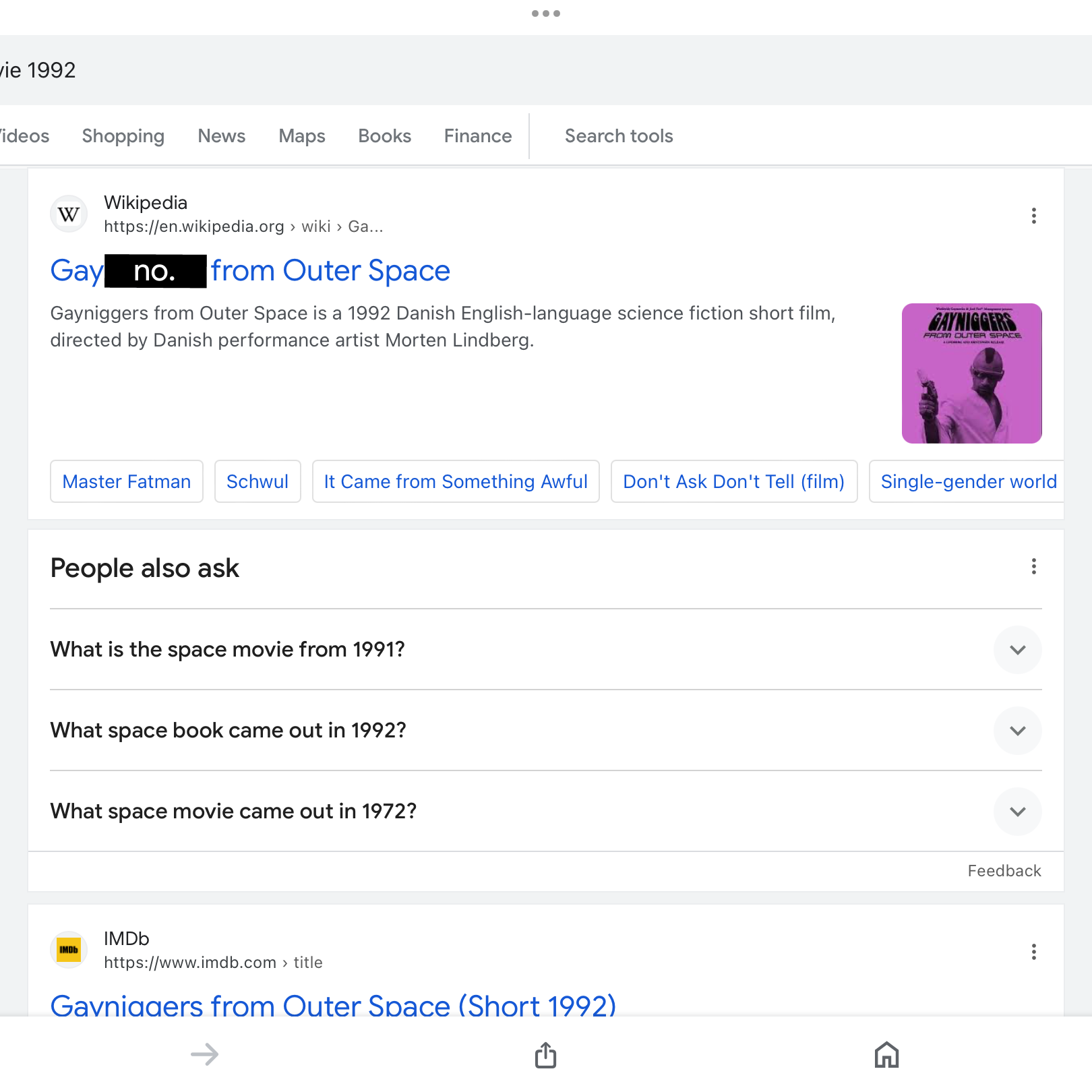The width and height of the screenshot is (1092, 1092).
Task: Go to the home page icon
Action: tap(886, 1055)
